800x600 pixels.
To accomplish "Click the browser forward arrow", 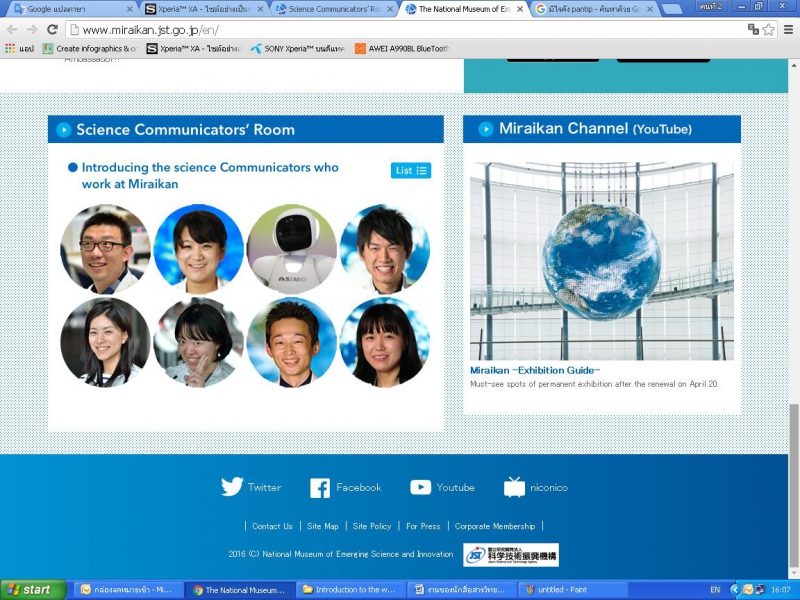I will coord(32,30).
